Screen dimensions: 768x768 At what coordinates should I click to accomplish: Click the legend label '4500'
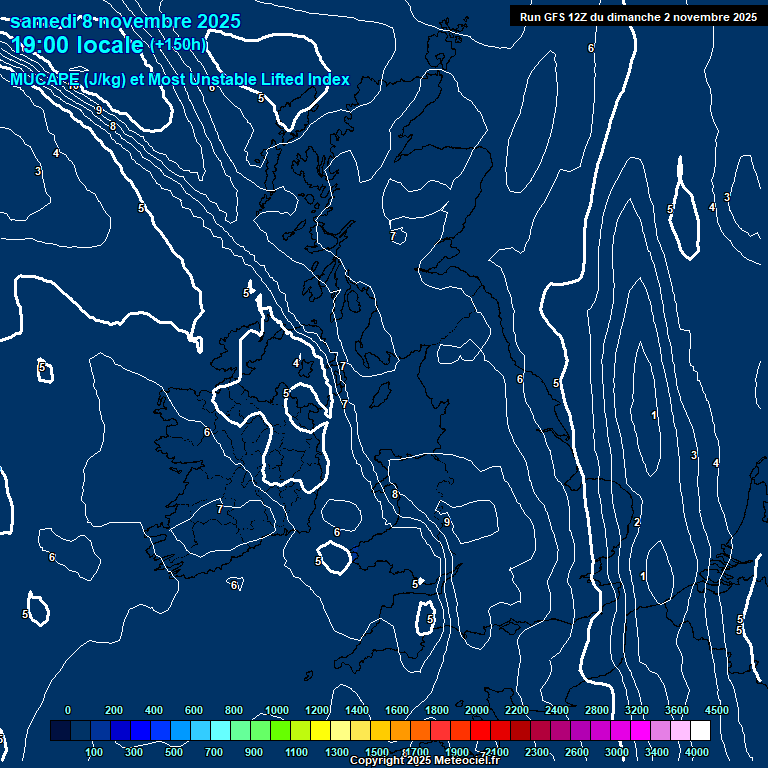tap(717, 710)
